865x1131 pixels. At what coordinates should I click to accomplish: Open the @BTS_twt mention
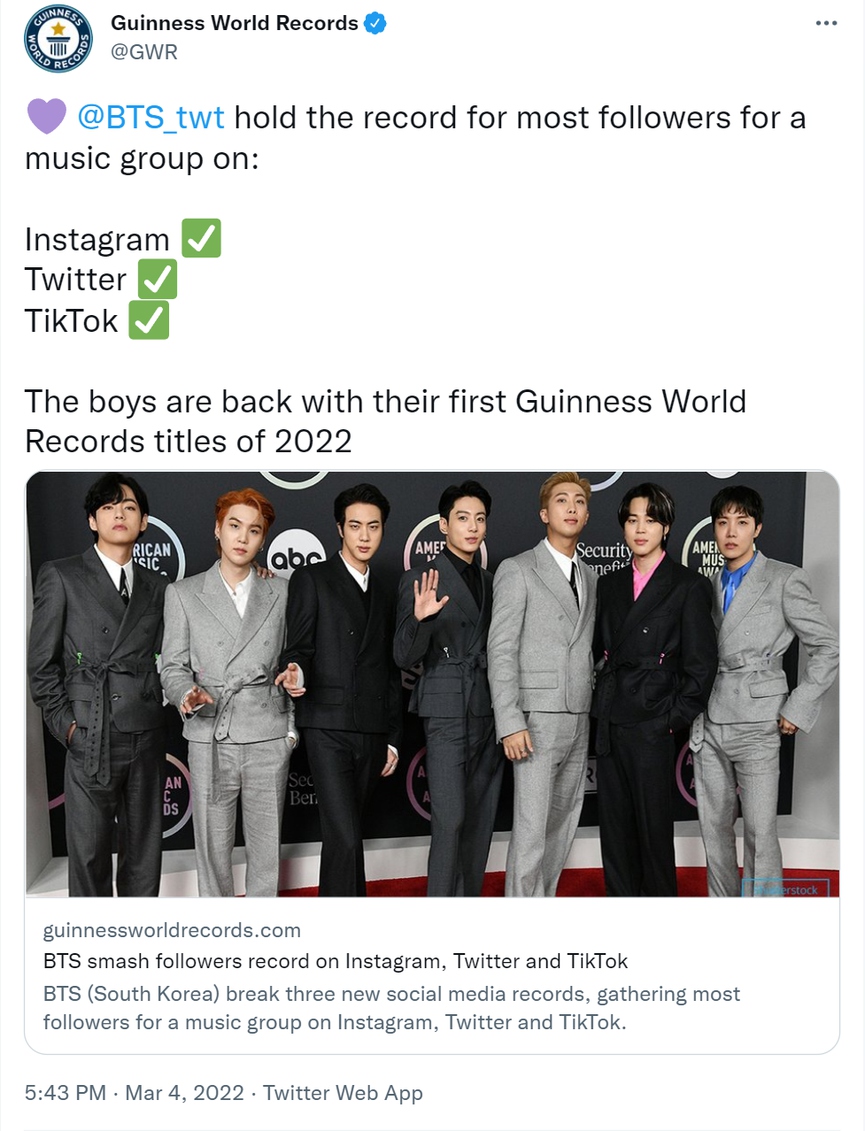pyautogui.click(x=151, y=117)
